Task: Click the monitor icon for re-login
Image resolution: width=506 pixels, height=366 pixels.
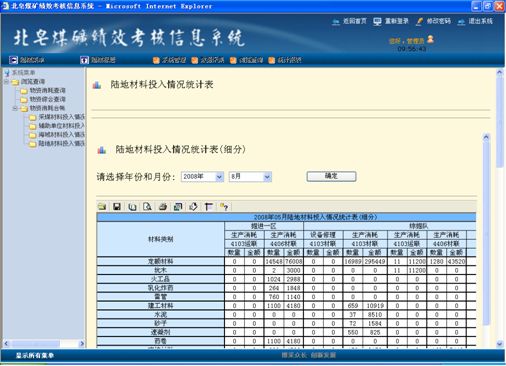Action: click(x=377, y=22)
